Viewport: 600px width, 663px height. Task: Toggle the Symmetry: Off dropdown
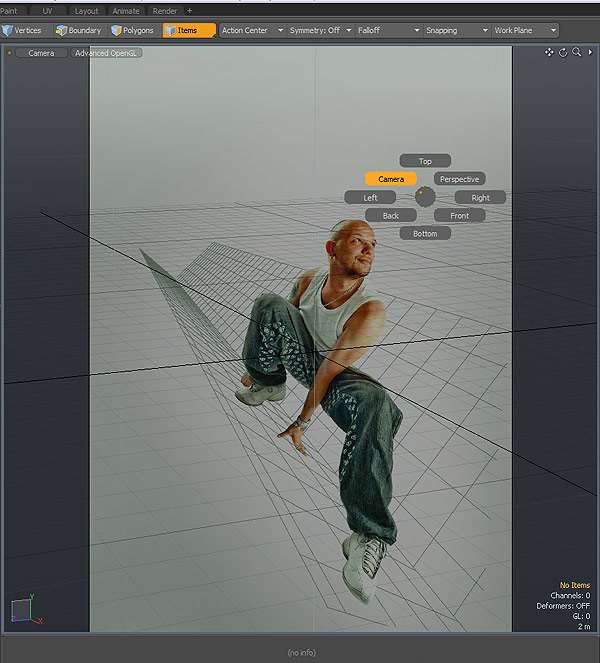(x=320, y=31)
